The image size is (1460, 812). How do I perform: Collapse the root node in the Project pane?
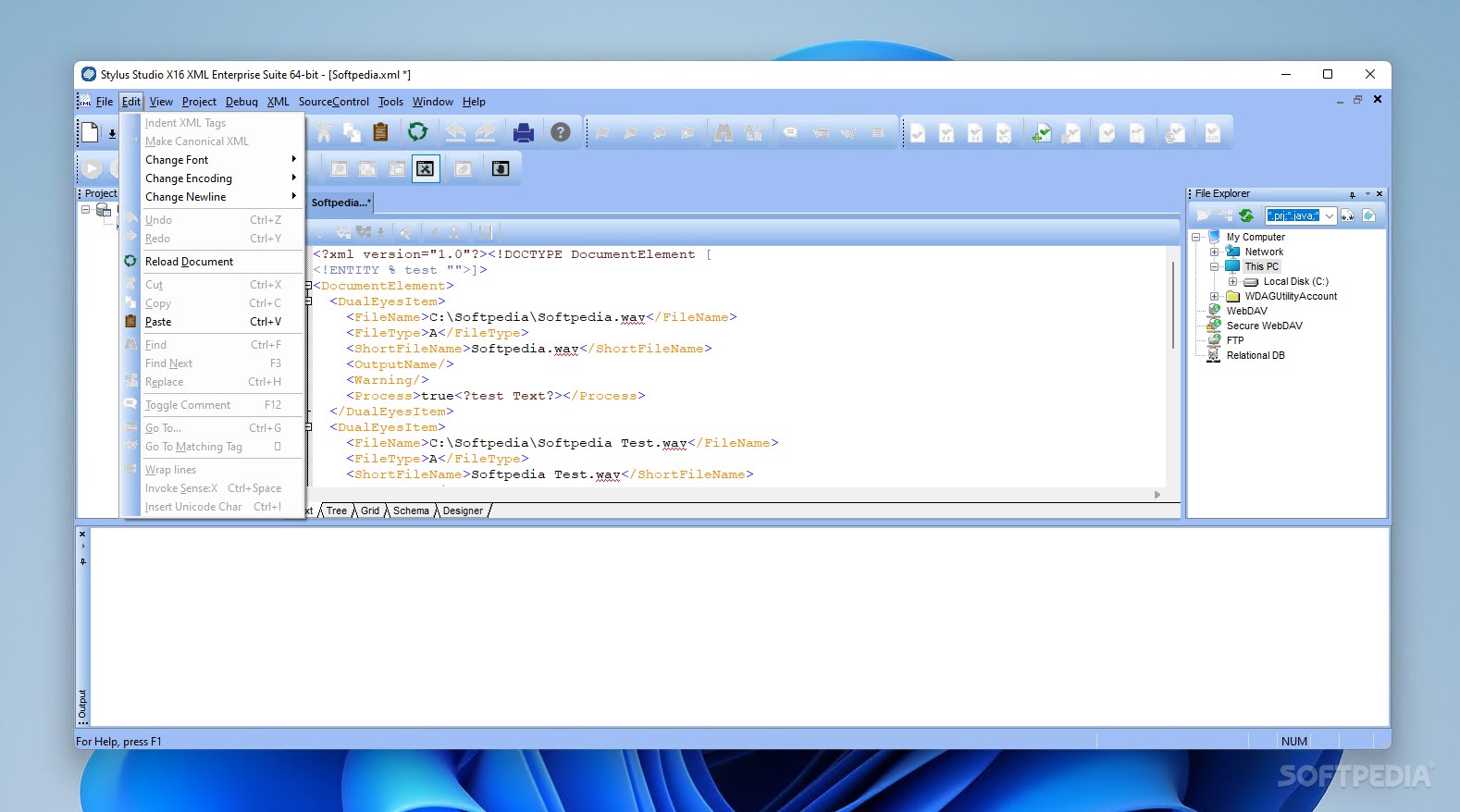86,210
